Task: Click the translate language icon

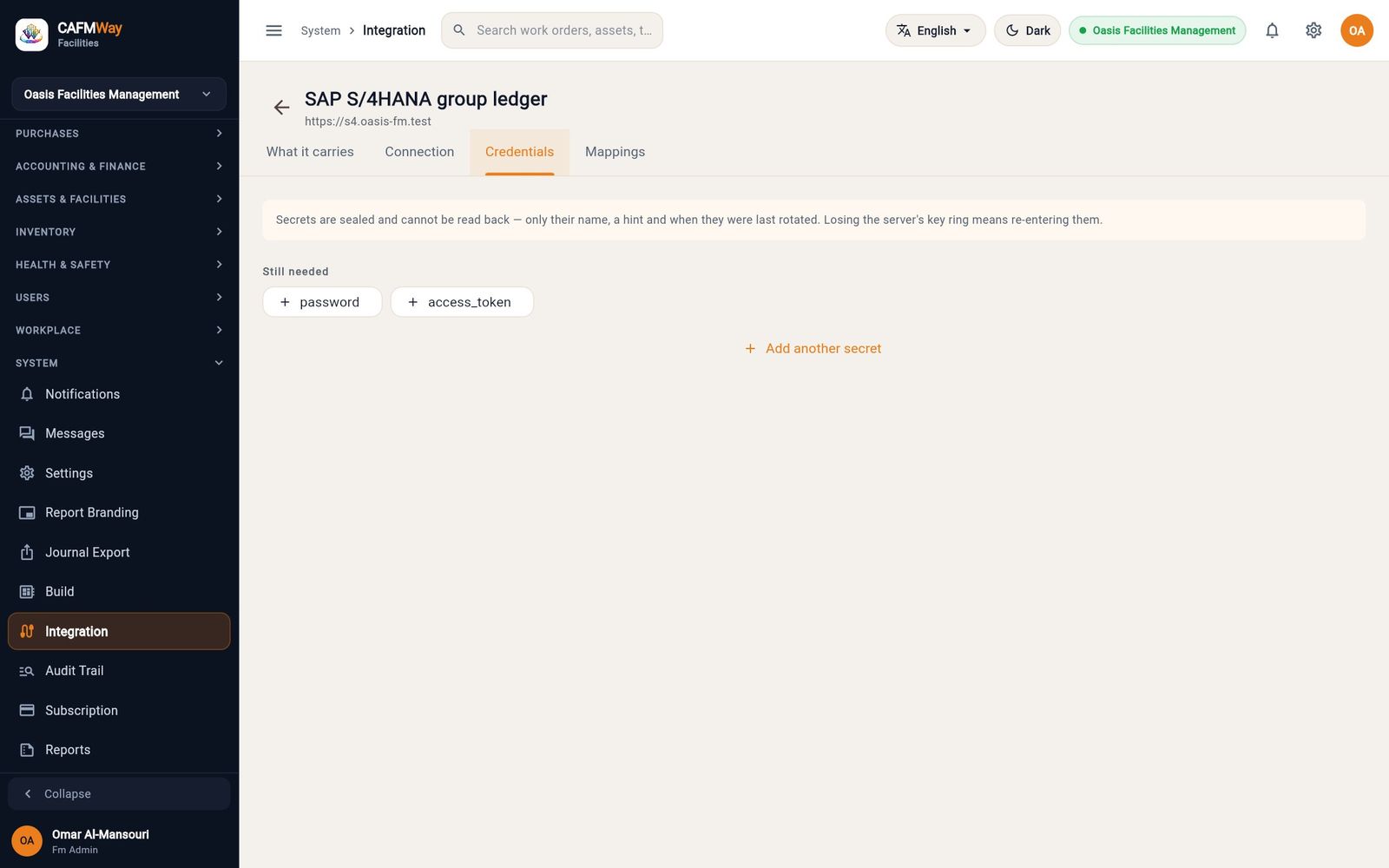Action: [x=904, y=30]
